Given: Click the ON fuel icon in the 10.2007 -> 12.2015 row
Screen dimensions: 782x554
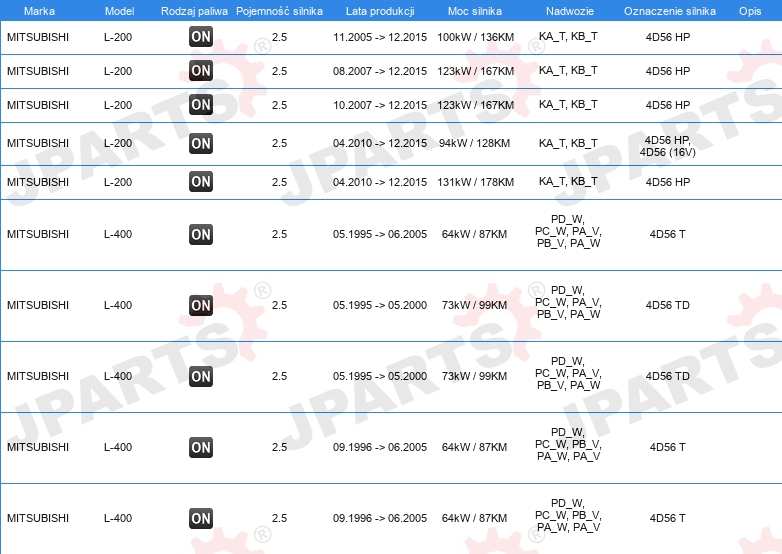Looking at the screenshot, I should (201, 104).
